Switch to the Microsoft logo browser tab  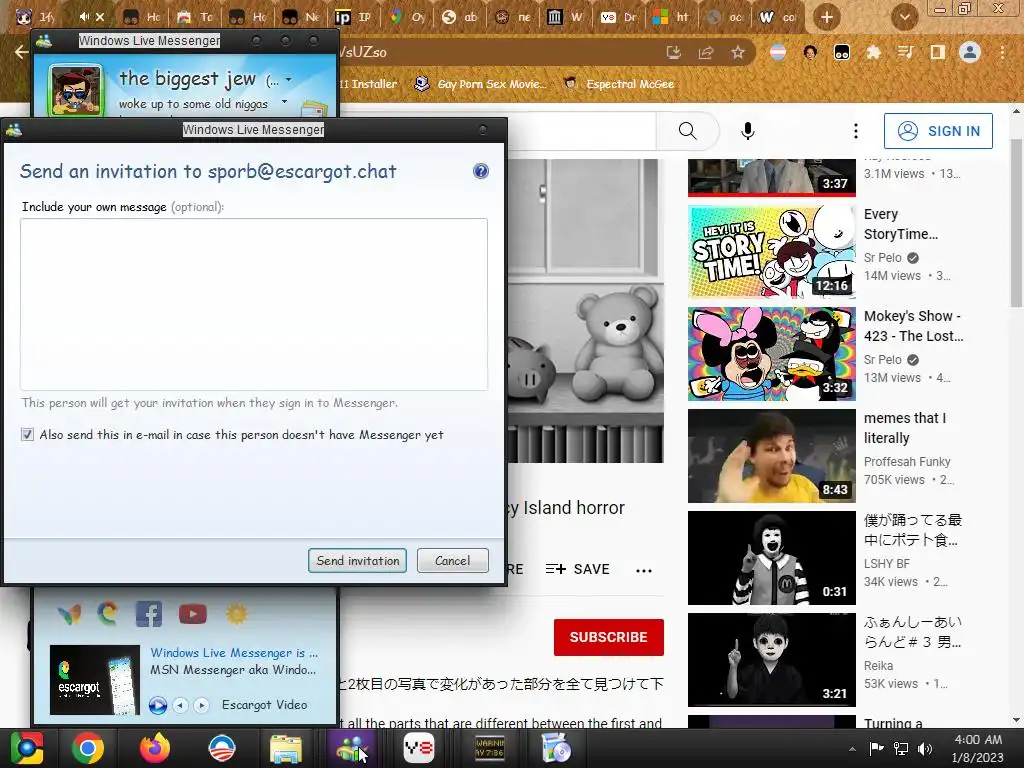pos(671,17)
